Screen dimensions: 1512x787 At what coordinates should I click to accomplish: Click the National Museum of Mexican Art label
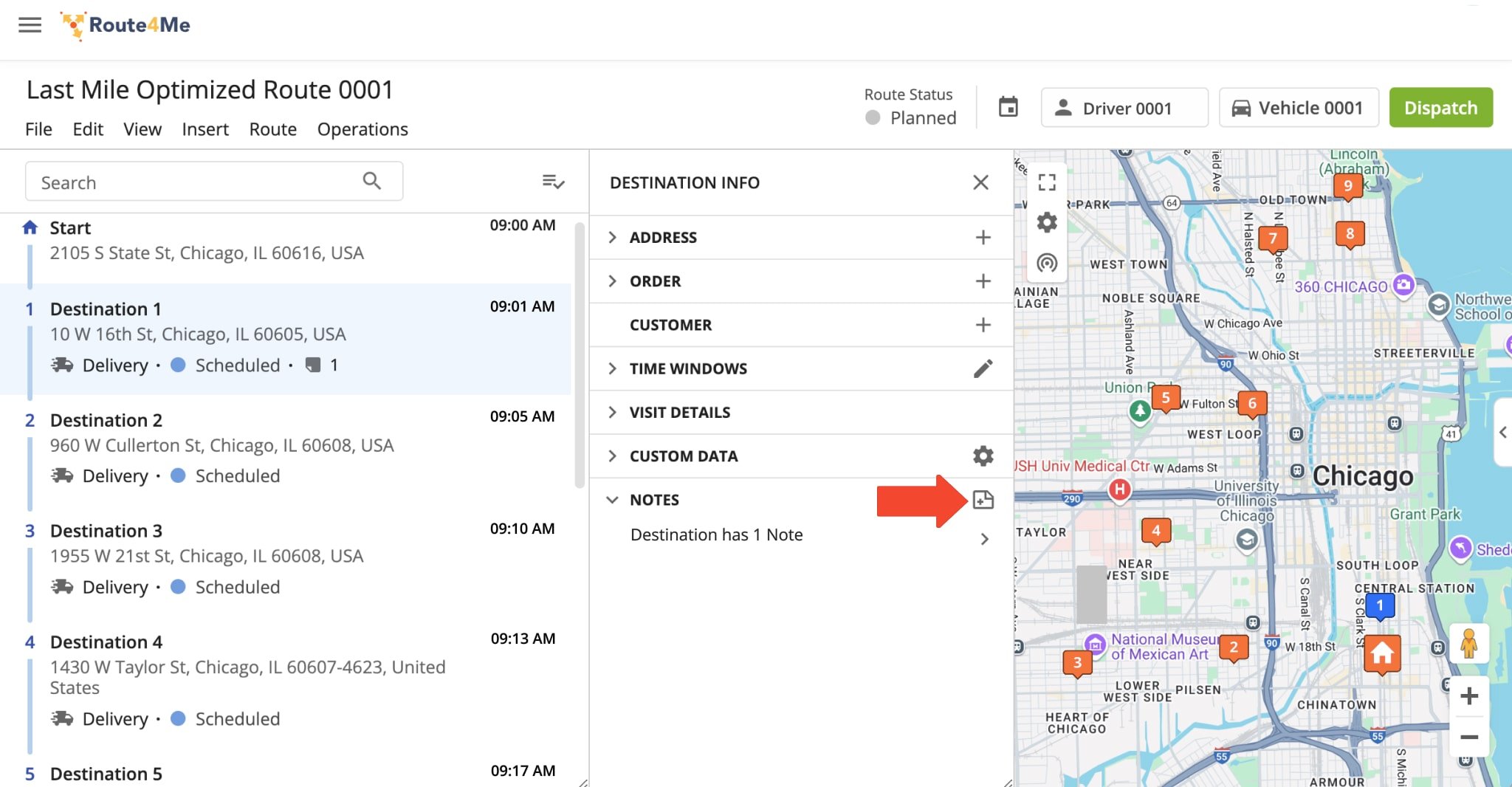(x=1164, y=647)
